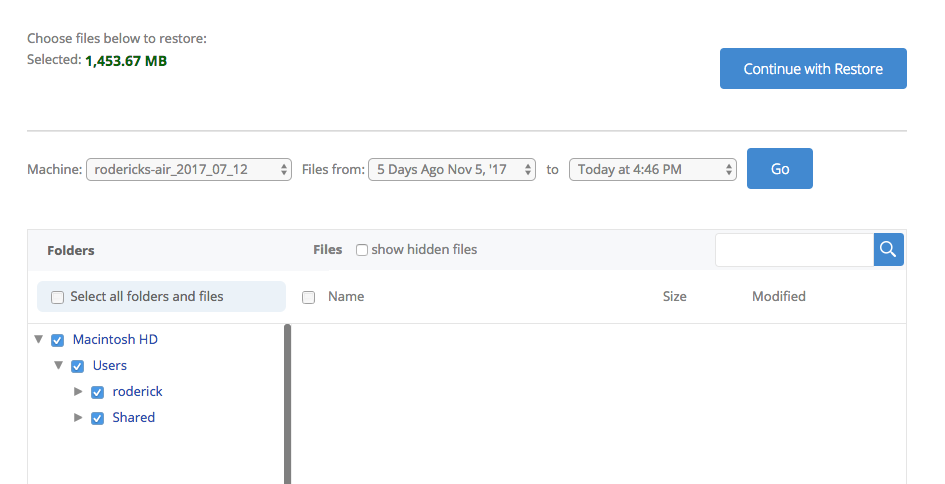Click the folder pane vertical scrollbar
The width and height of the screenshot is (945, 484).
pos(287,404)
